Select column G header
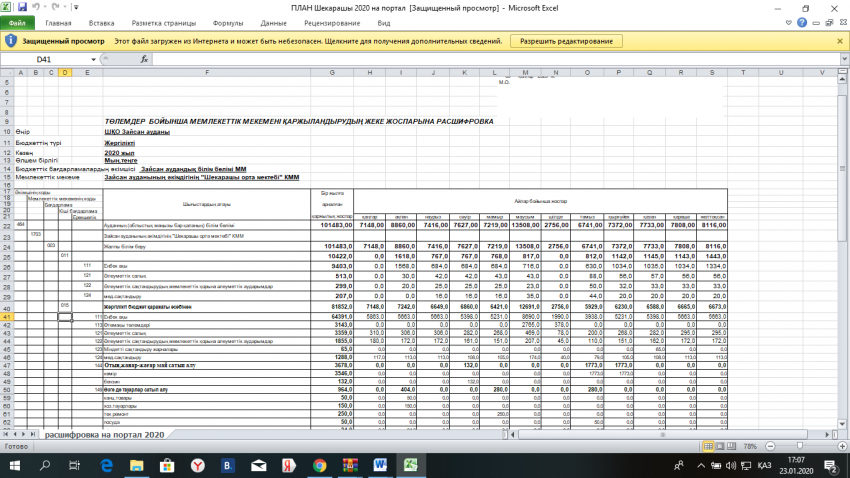 [x=332, y=72]
